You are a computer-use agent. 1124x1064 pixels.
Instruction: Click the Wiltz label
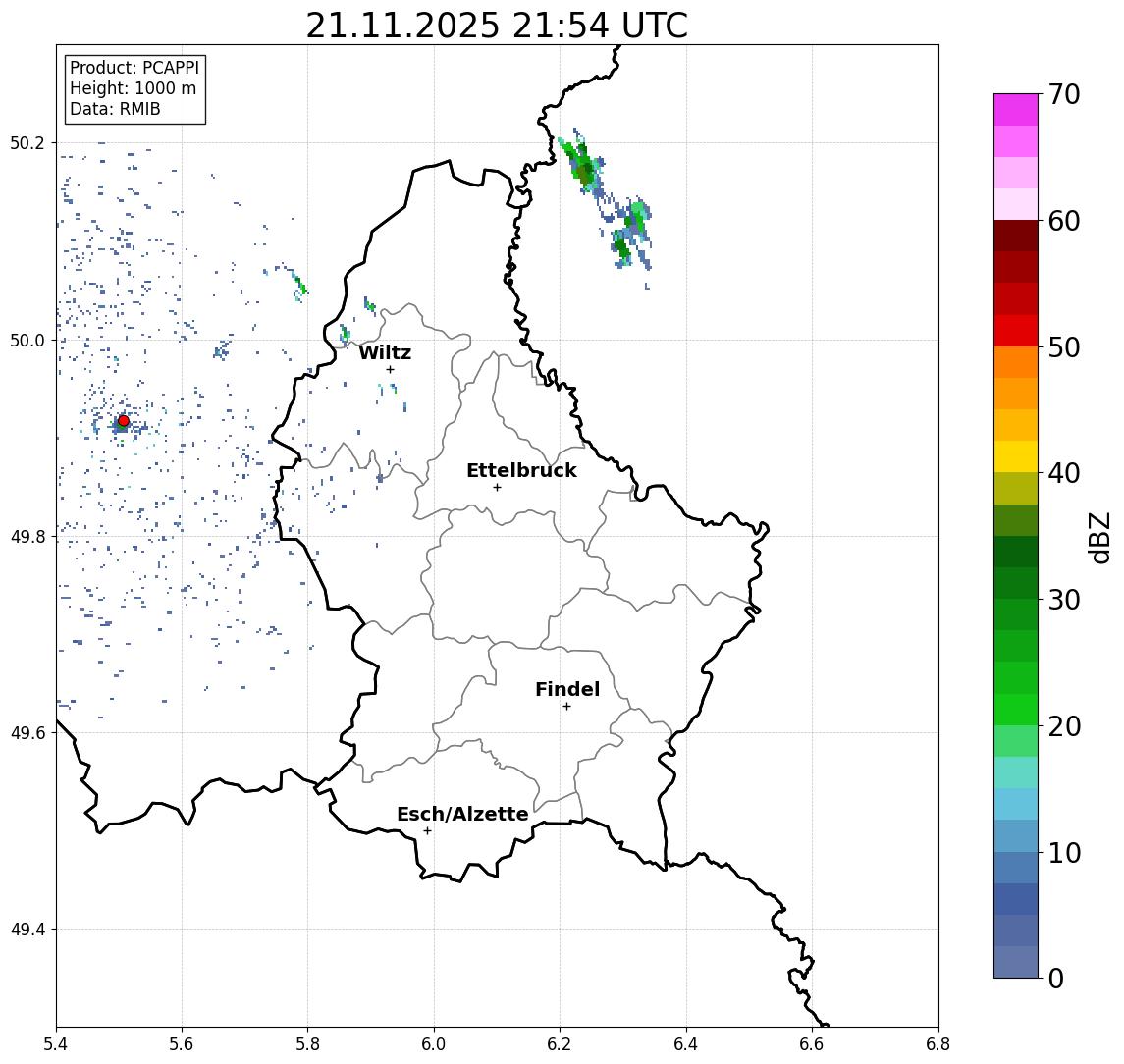[x=385, y=352]
